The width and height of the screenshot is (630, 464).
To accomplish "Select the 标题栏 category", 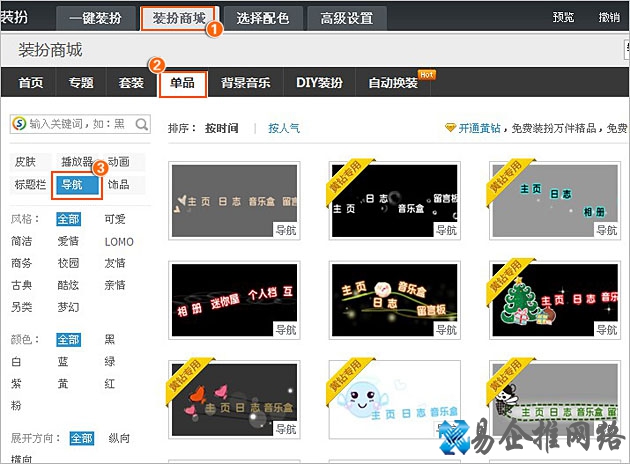I will pos(30,184).
